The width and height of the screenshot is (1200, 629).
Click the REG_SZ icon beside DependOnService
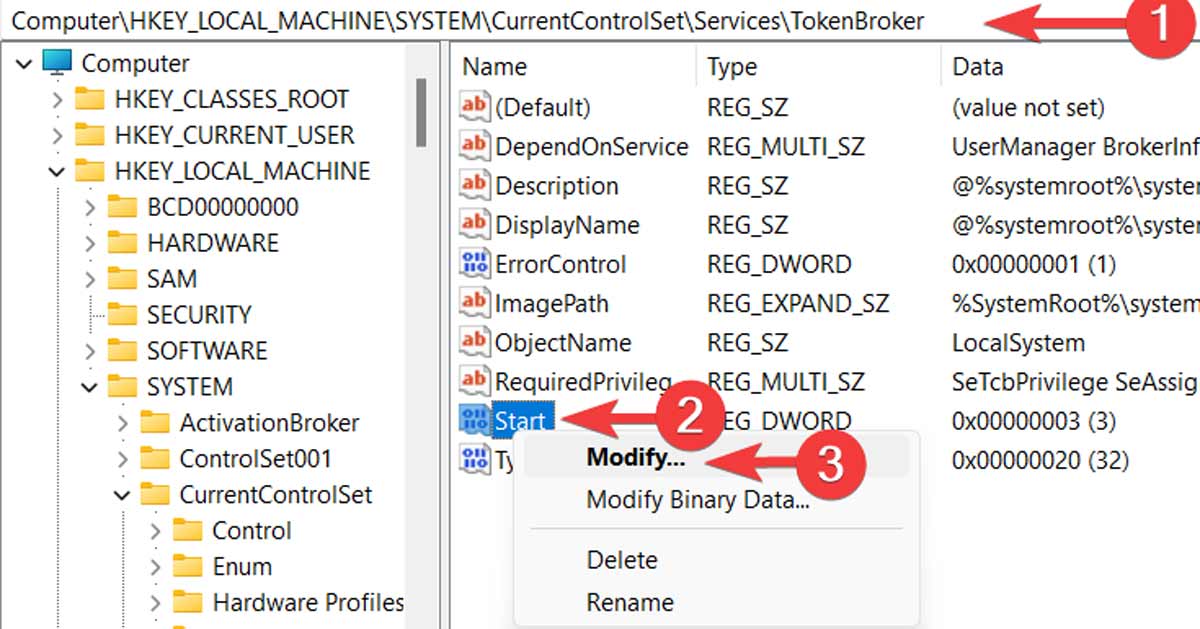coord(474,146)
